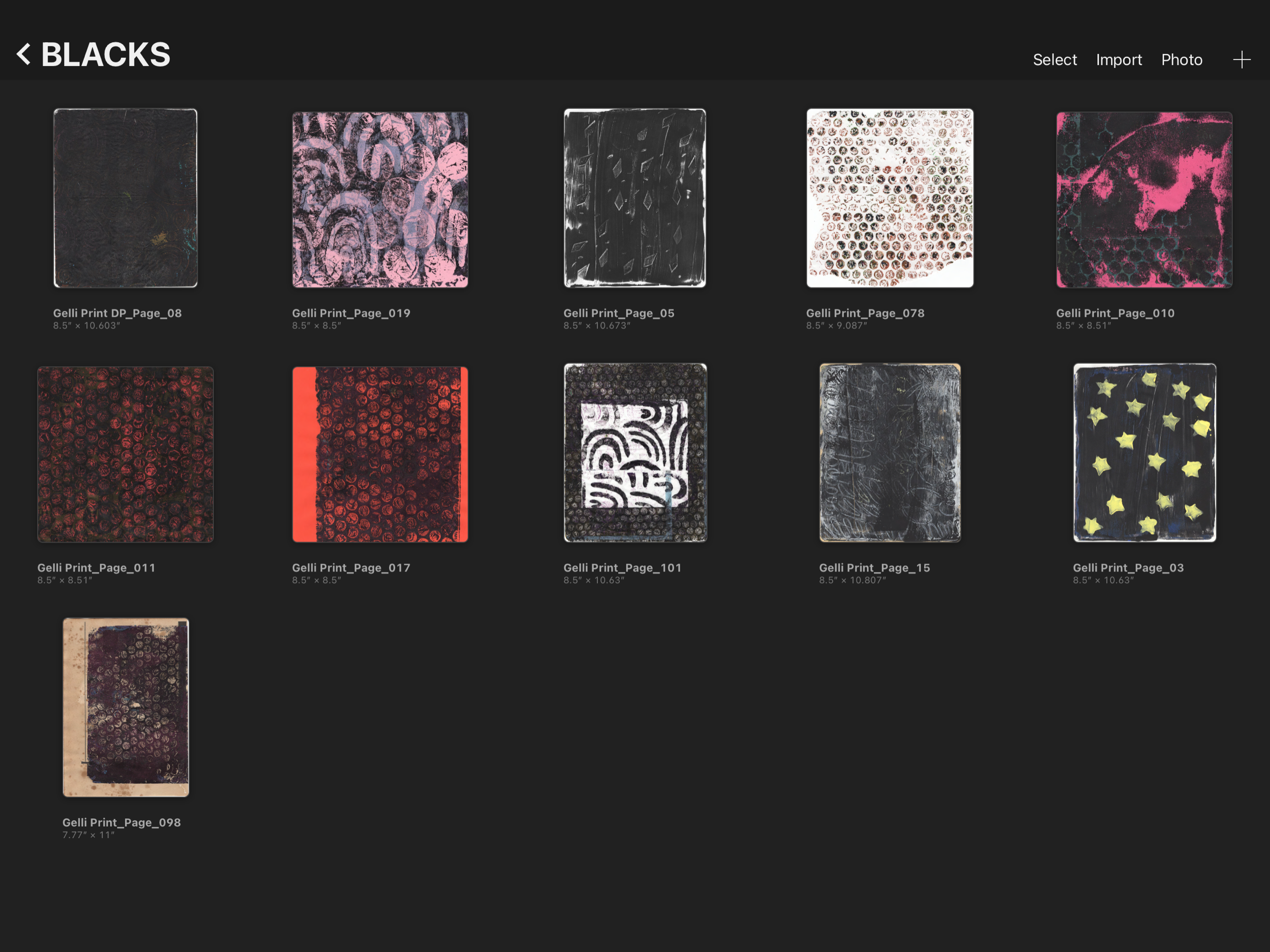Open the Gelli Print_Page_010 magenta artwork
1270x952 pixels.
tap(1144, 199)
